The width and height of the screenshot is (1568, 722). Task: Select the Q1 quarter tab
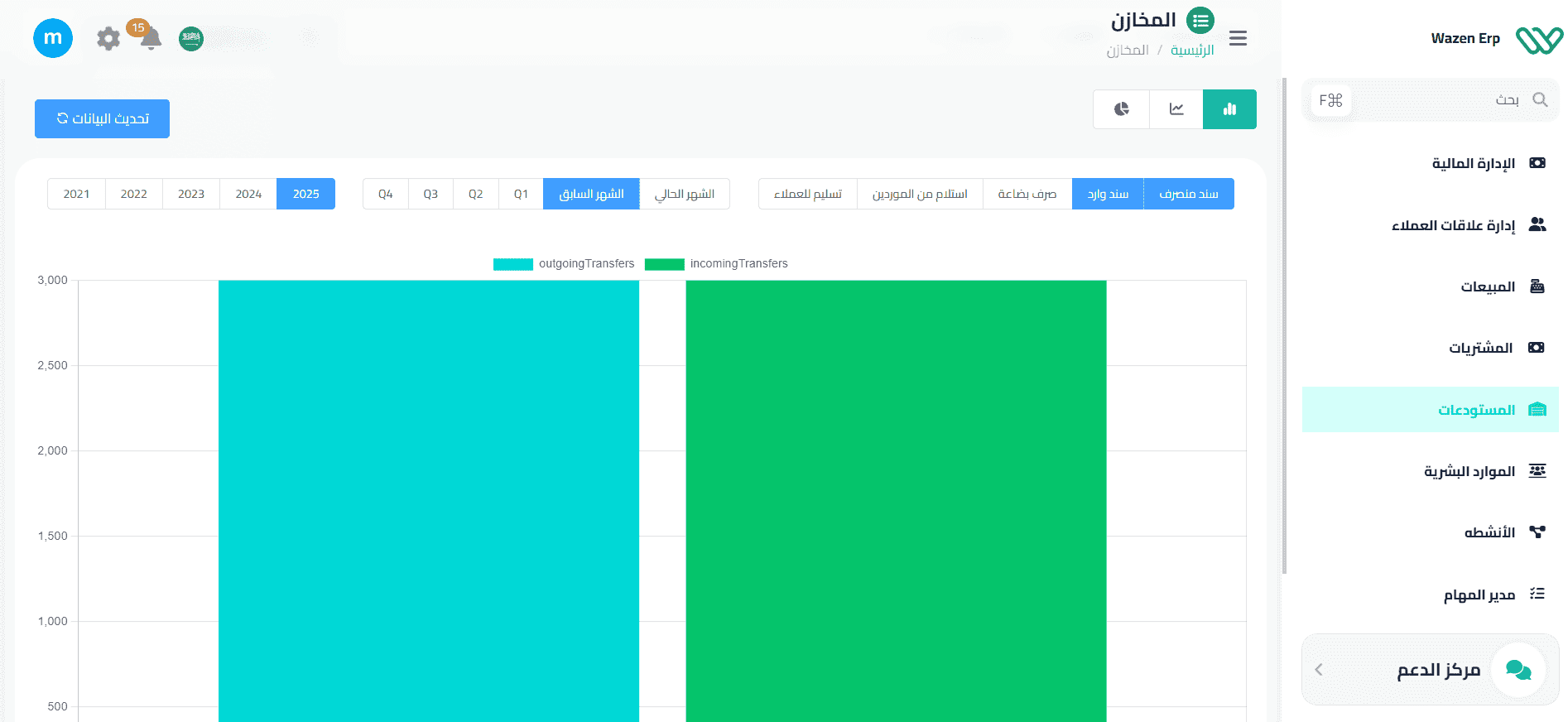521,194
